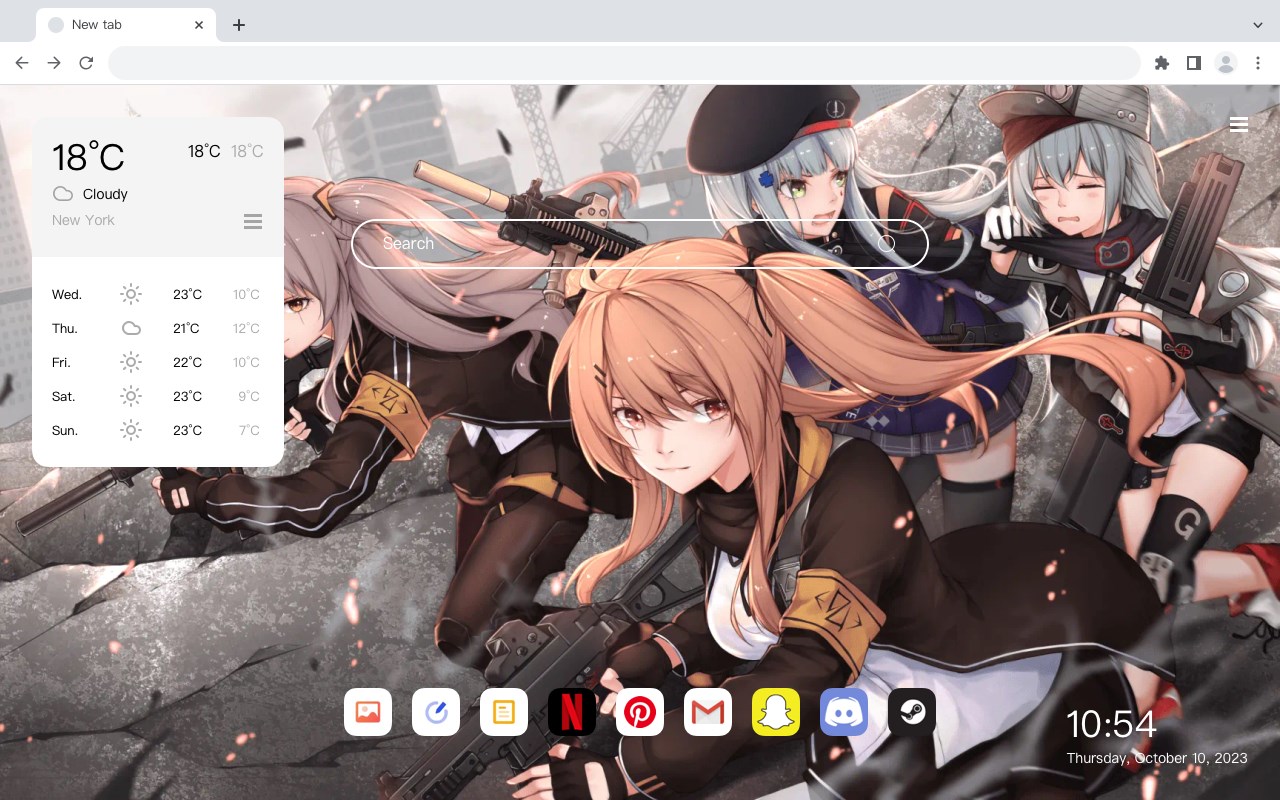The width and height of the screenshot is (1280, 800).
Task: Click the Cloudy condition label
Action: tap(105, 194)
